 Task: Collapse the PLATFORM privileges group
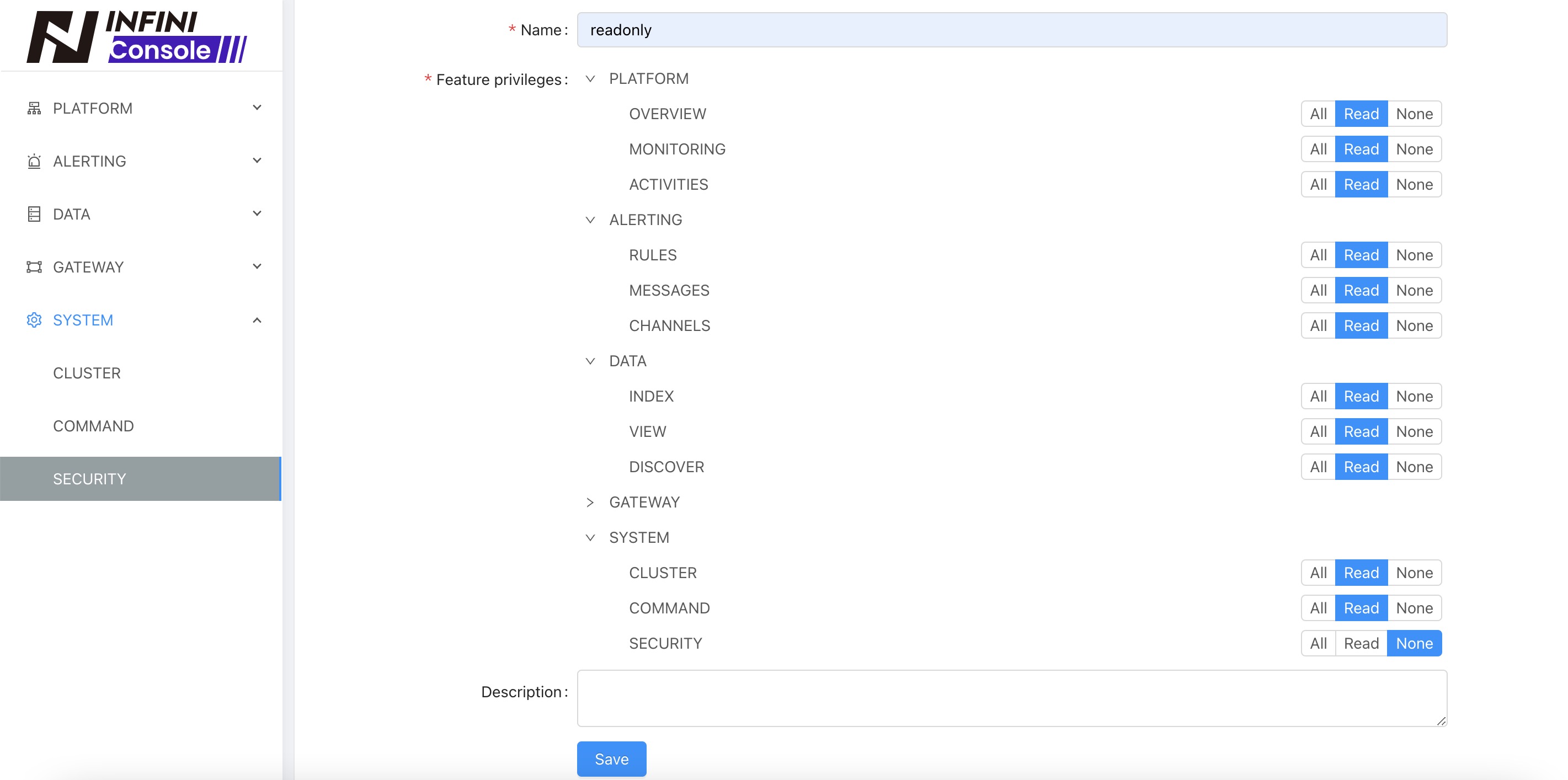tap(589, 78)
